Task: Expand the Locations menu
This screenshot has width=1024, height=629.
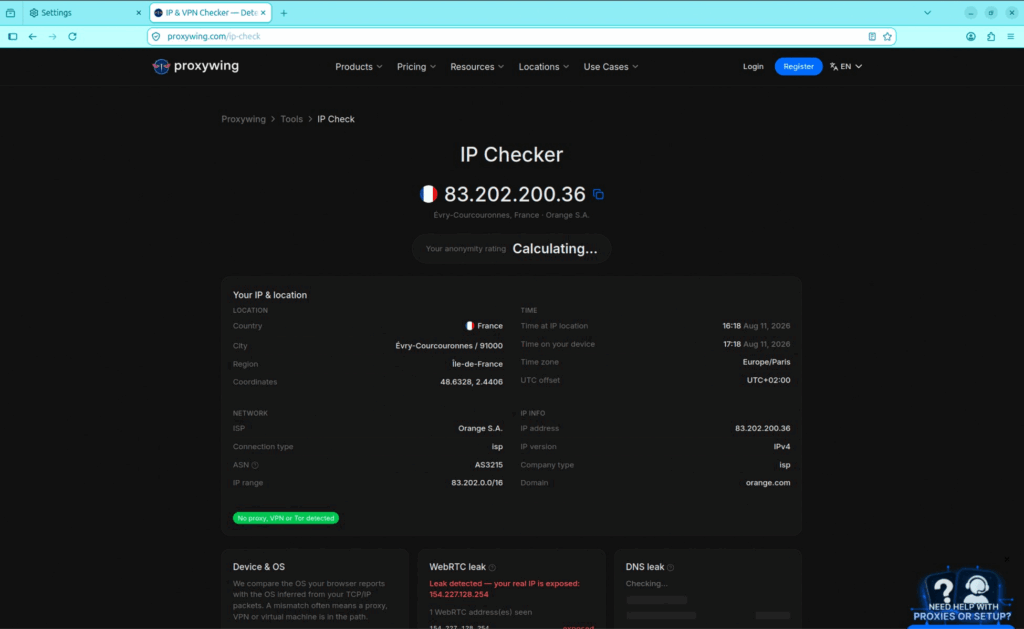Action: coord(543,67)
